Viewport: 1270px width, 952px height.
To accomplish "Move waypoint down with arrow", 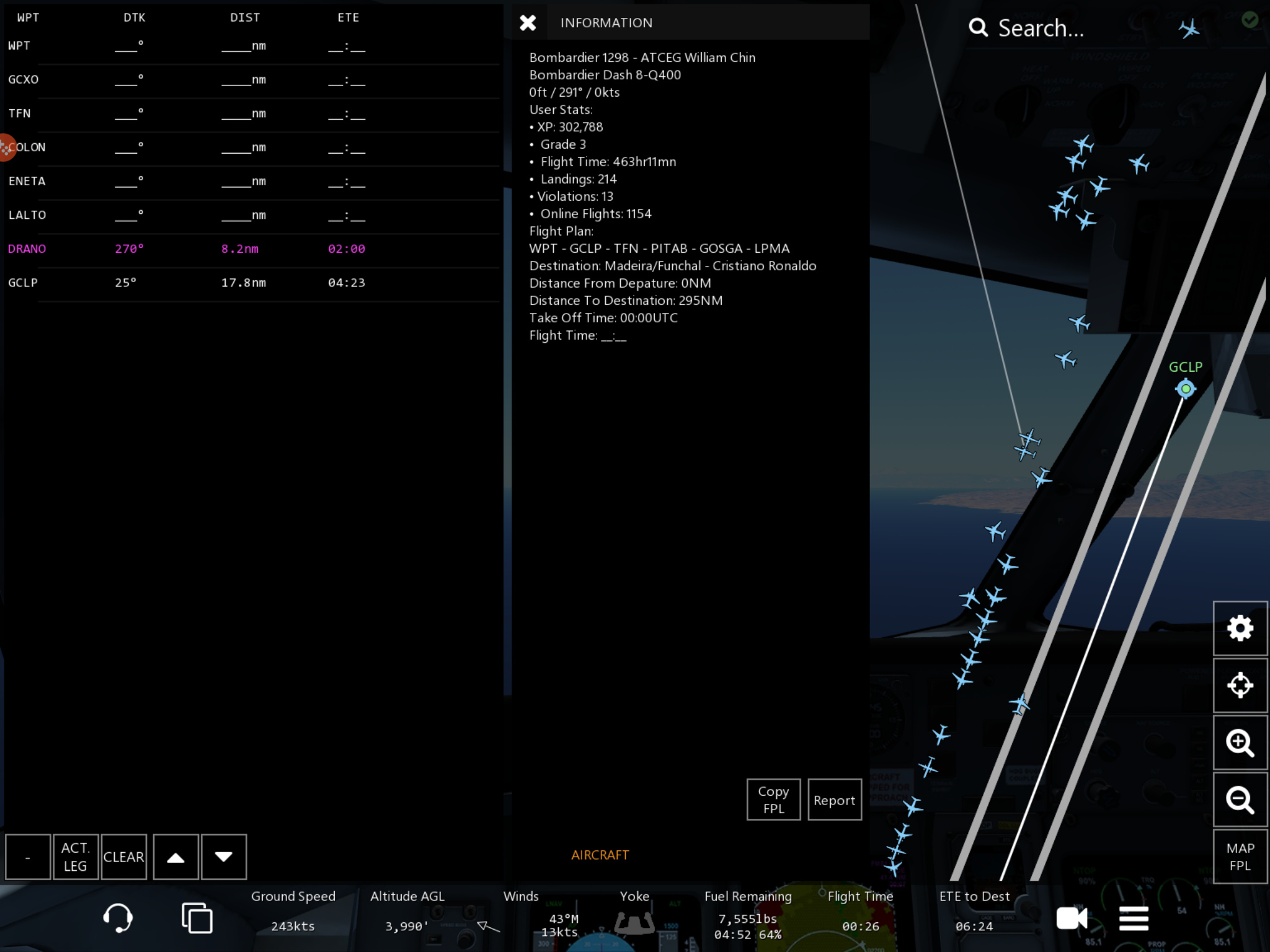I will pyautogui.click(x=224, y=857).
